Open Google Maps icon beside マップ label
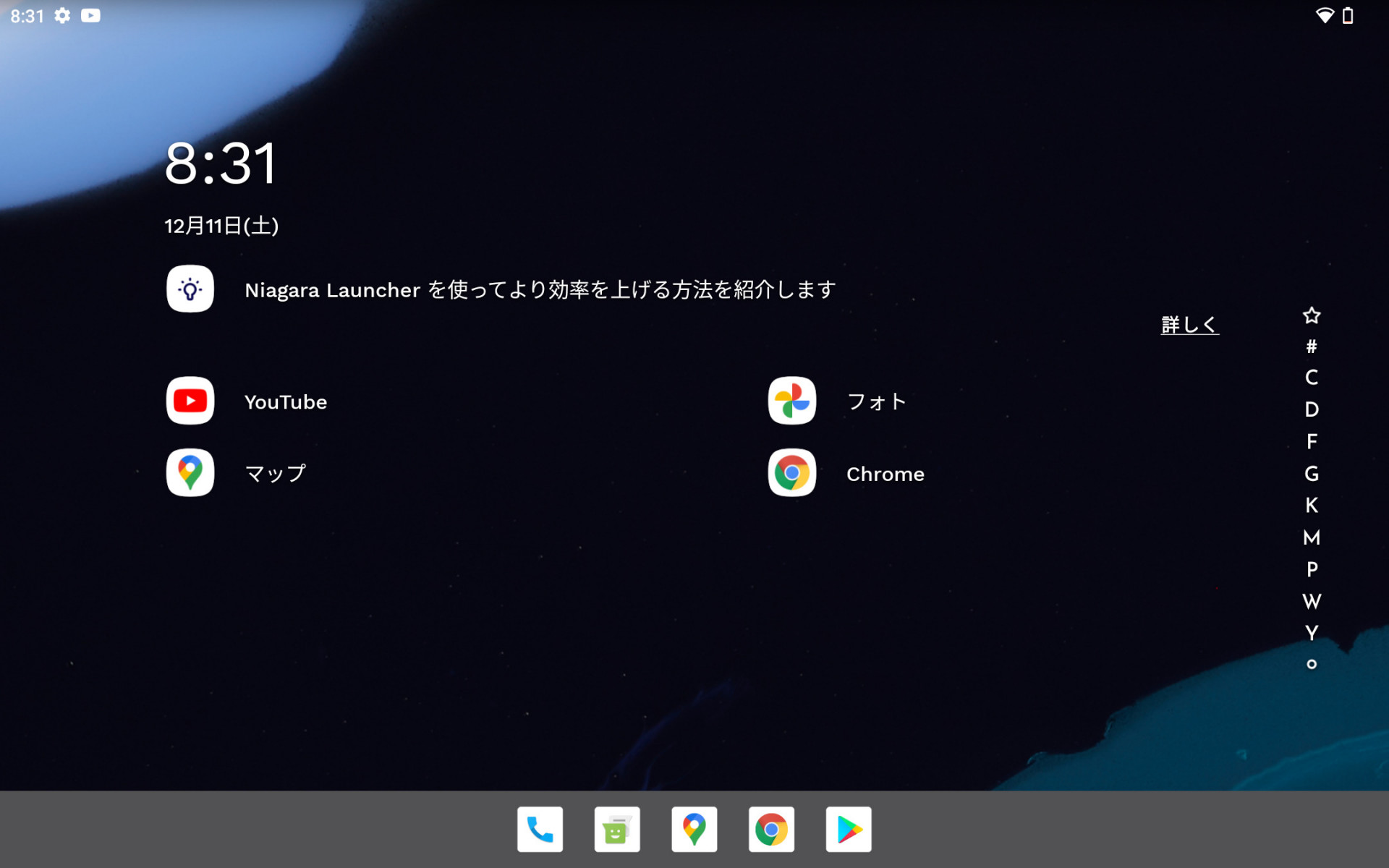 tap(190, 473)
